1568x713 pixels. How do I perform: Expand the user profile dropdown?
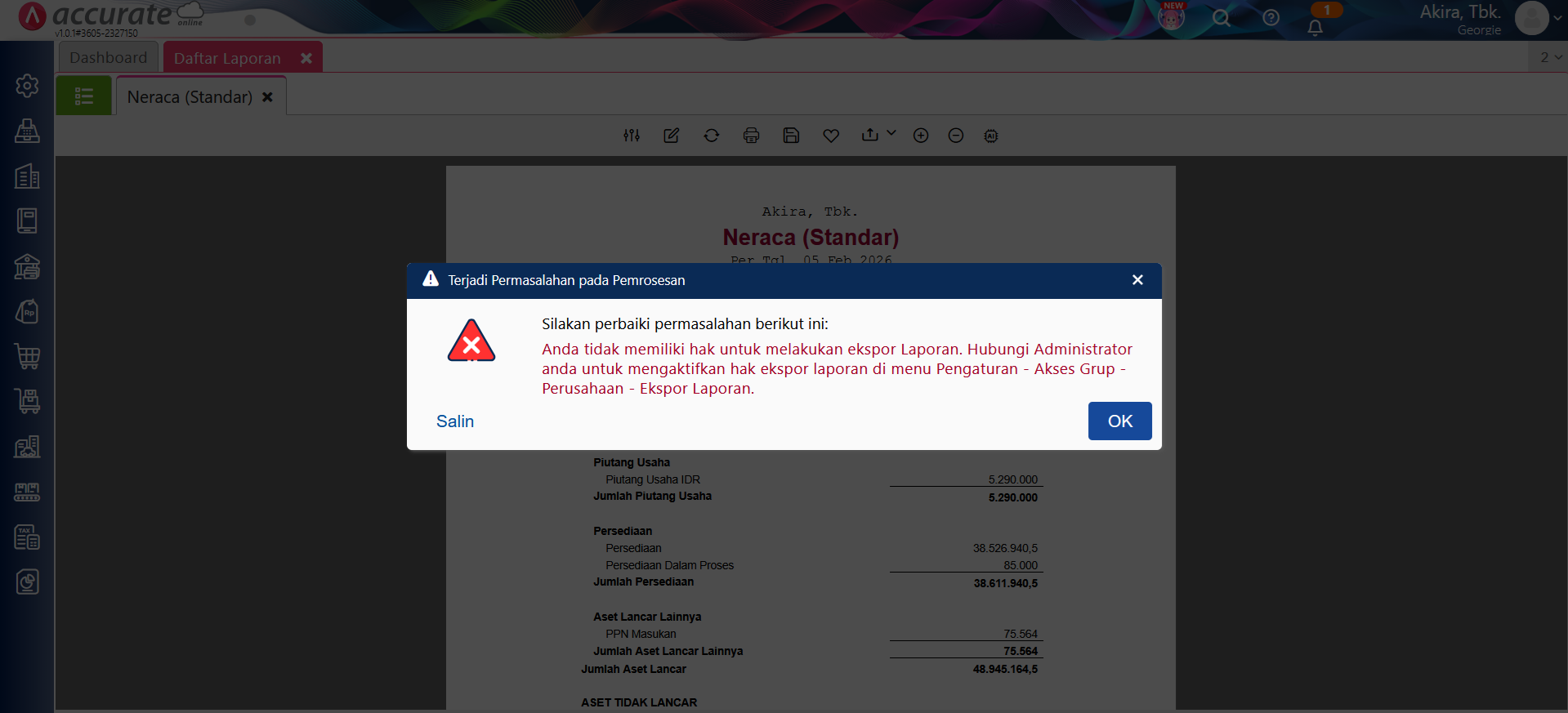[x=1557, y=18]
